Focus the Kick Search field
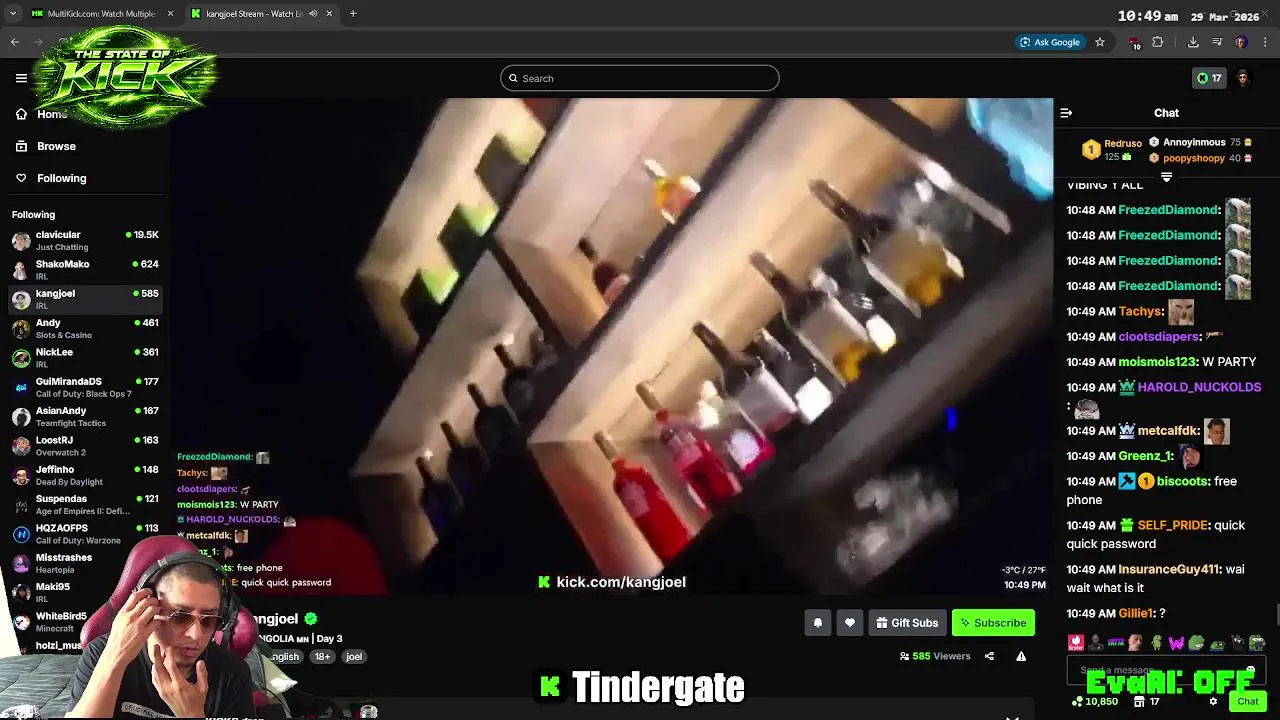This screenshot has width=1280, height=720. click(x=640, y=78)
